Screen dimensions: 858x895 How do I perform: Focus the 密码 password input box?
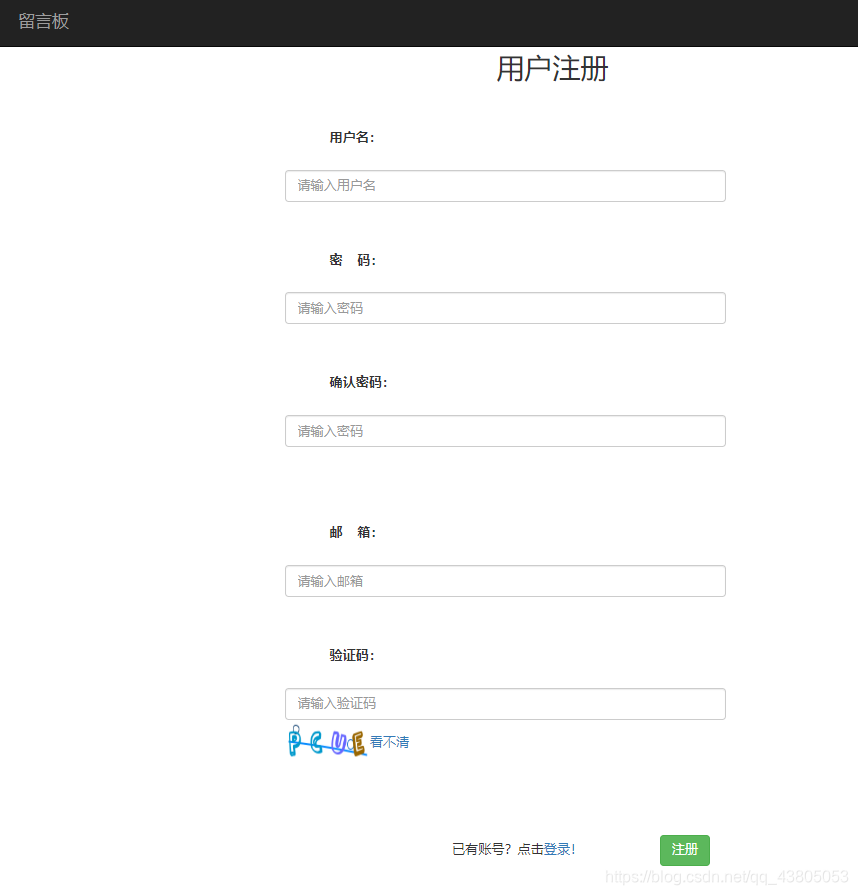coord(505,308)
